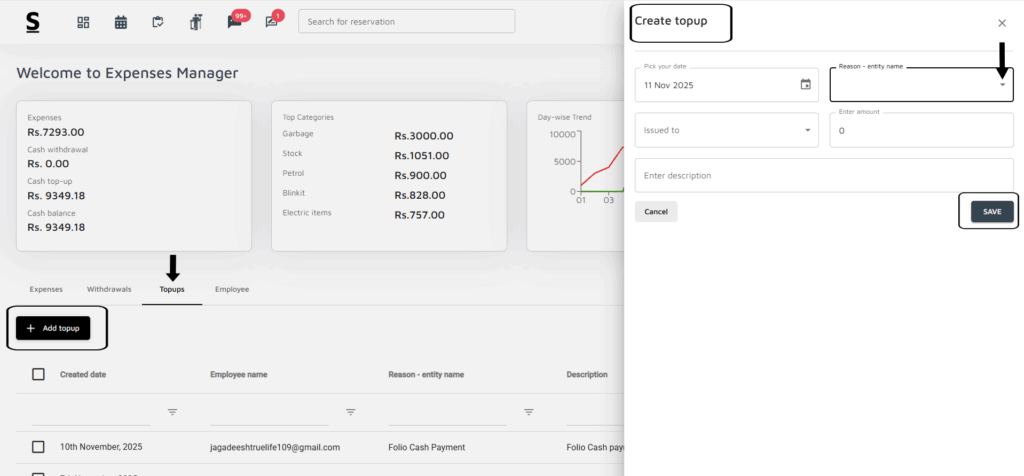Switch to the Withdrawals tab
This screenshot has width=1024, height=476.
point(109,289)
